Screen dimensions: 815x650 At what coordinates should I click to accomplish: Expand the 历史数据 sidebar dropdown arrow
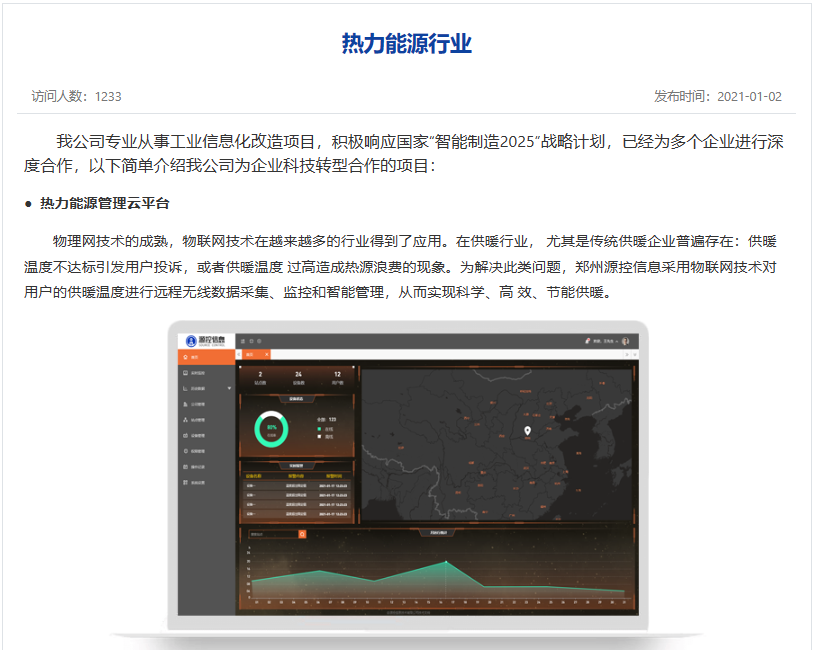coord(229,388)
